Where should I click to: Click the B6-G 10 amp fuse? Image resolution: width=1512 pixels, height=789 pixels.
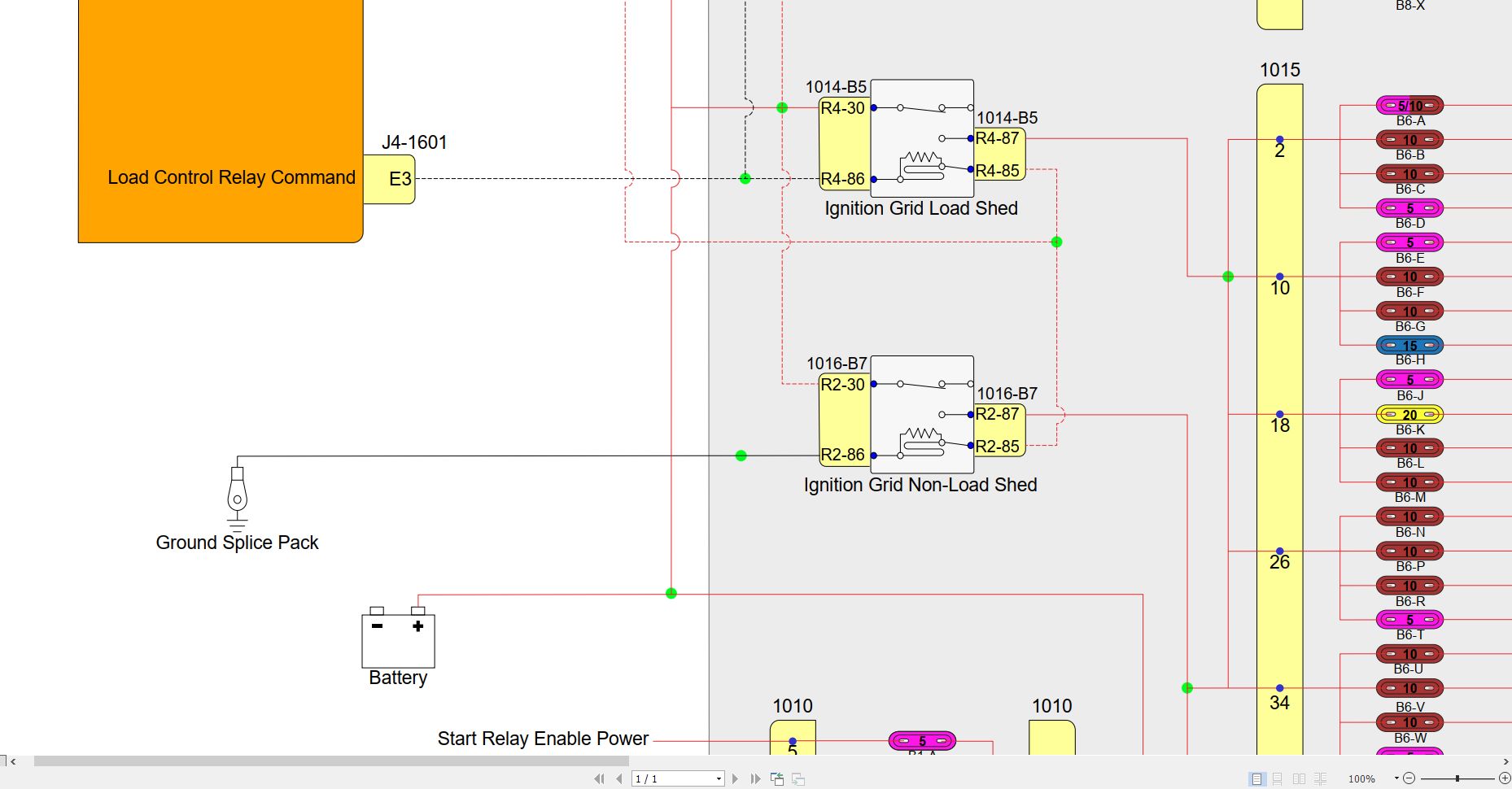click(x=1409, y=312)
